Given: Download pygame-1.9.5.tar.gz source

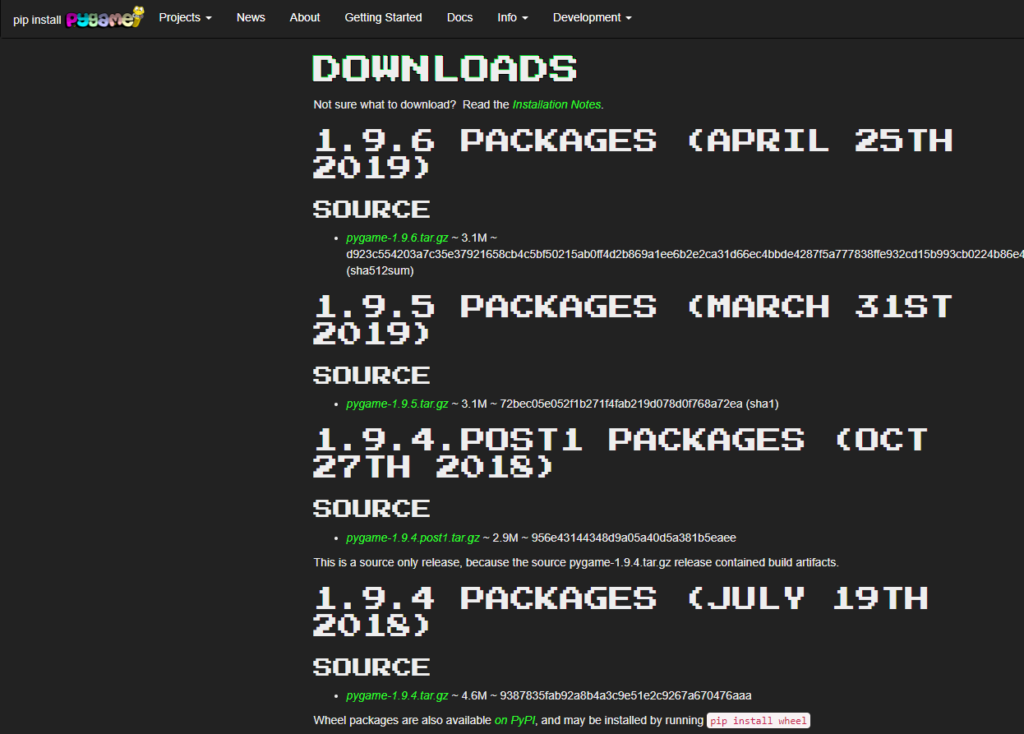Looking at the screenshot, I should pyautogui.click(x=397, y=404).
